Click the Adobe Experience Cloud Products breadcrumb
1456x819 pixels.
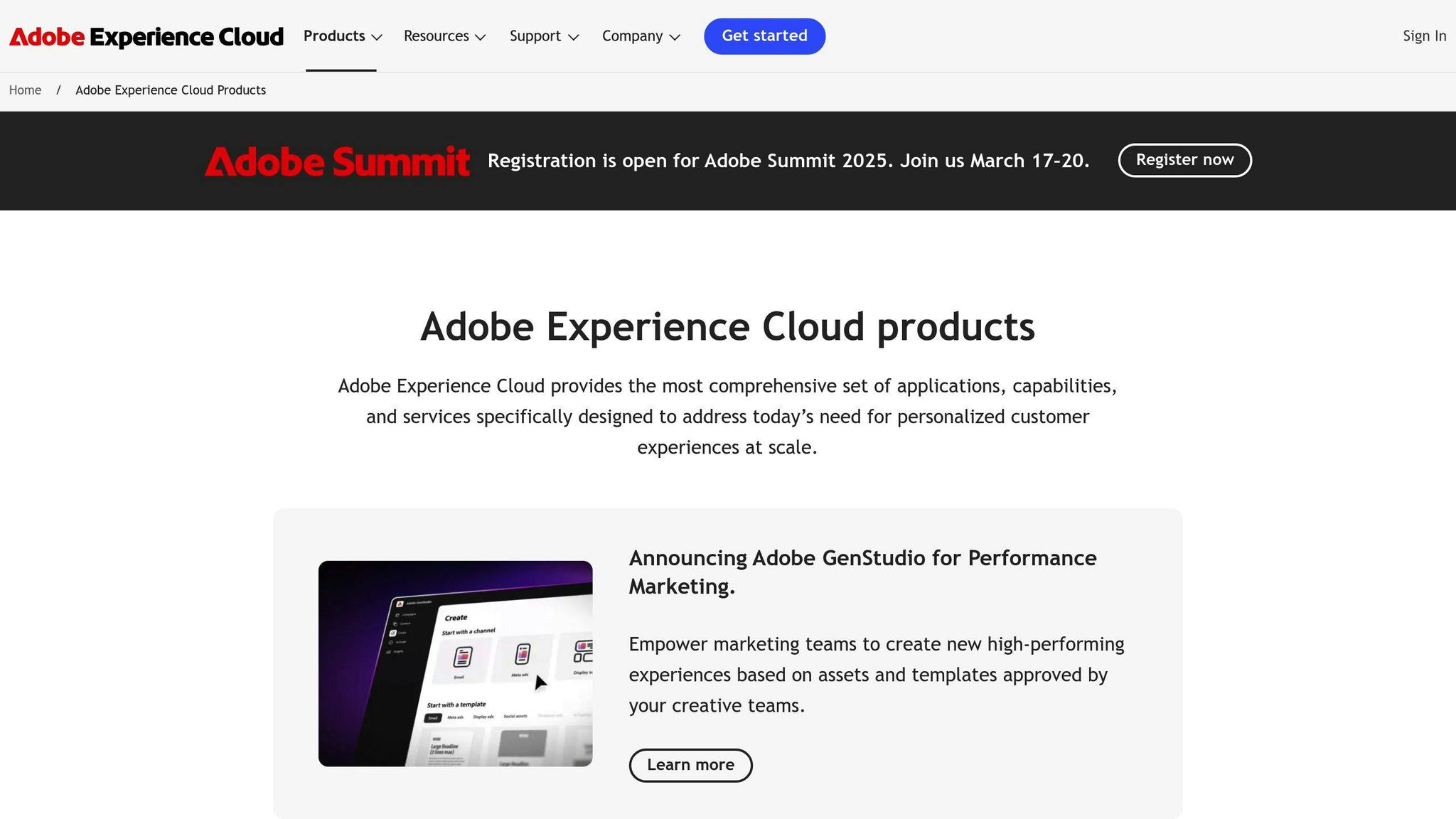(170, 90)
